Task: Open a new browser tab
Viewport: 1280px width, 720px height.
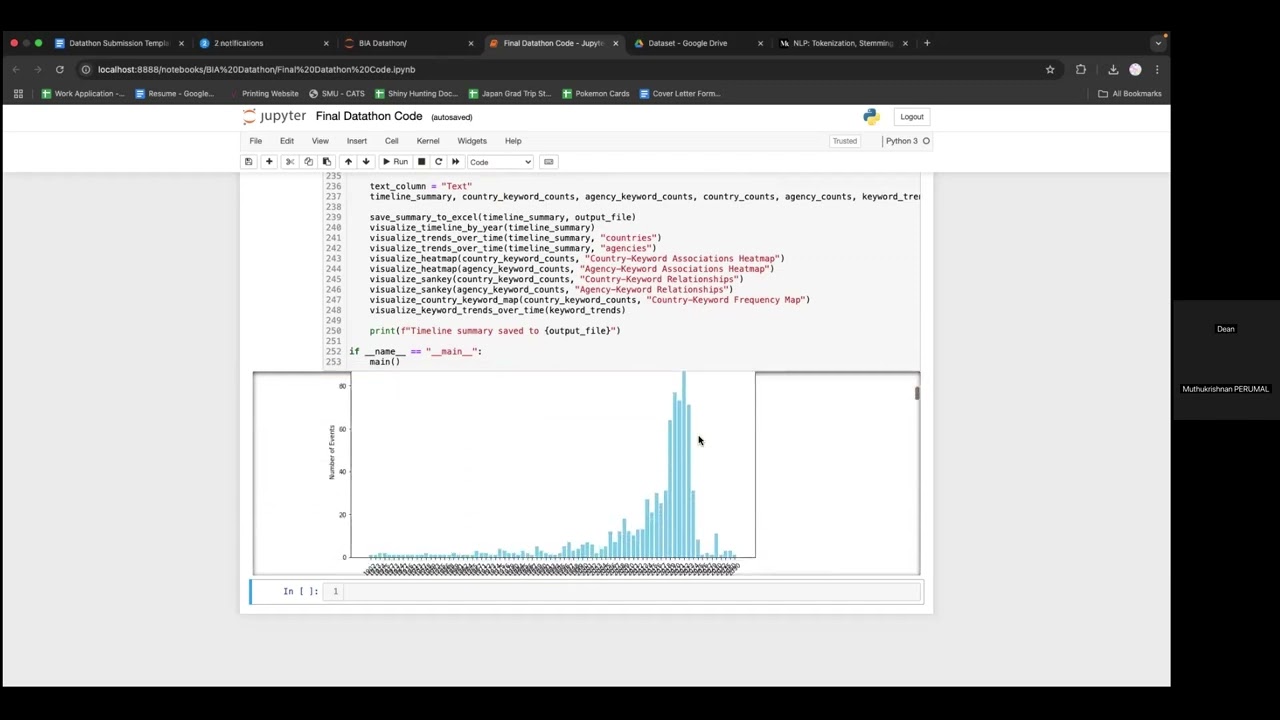Action: pos(927,43)
